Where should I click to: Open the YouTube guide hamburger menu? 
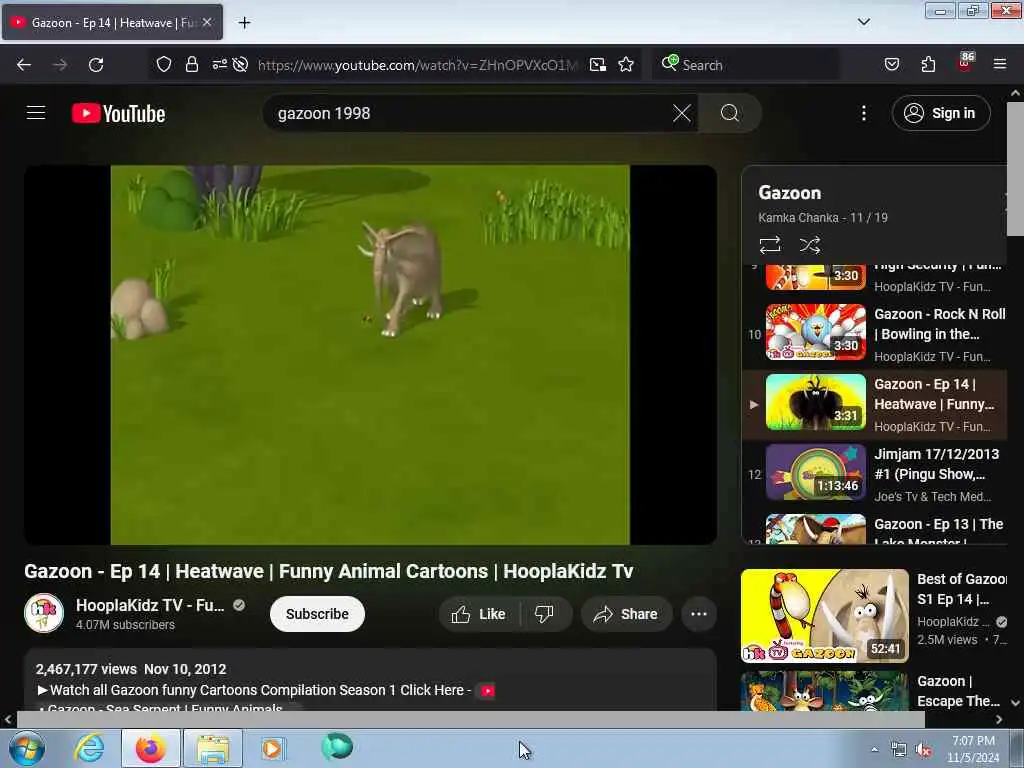pos(36,113)
